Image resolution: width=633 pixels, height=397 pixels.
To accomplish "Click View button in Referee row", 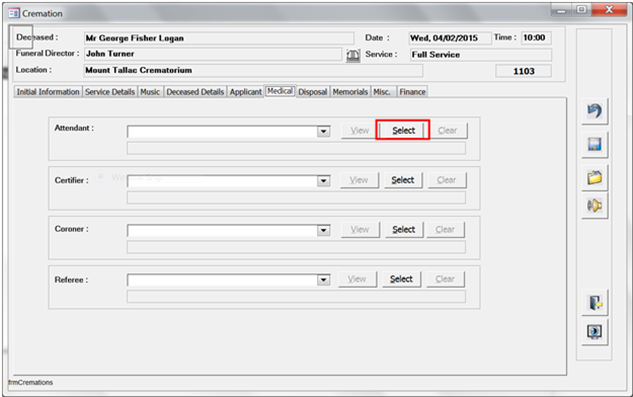I will coord(357,279).
